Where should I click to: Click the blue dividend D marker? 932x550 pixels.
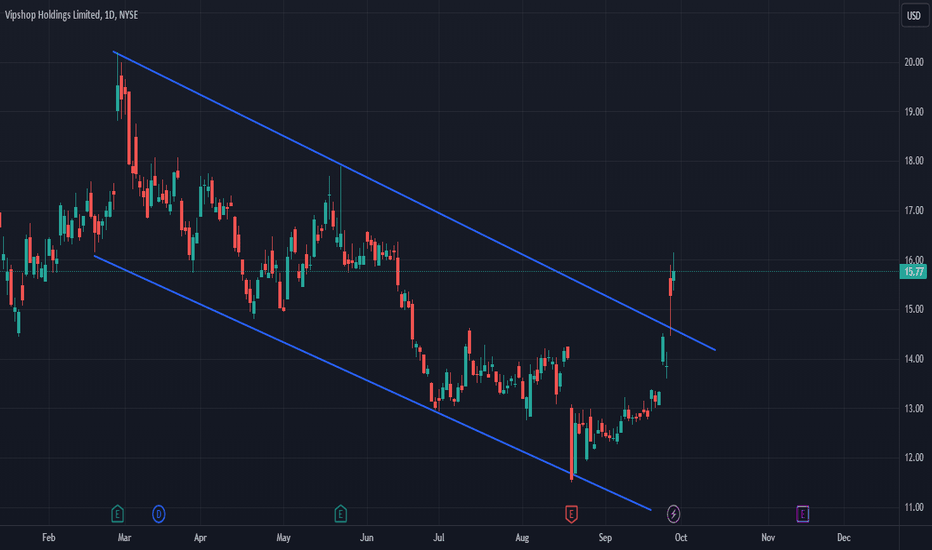point(159,514)
